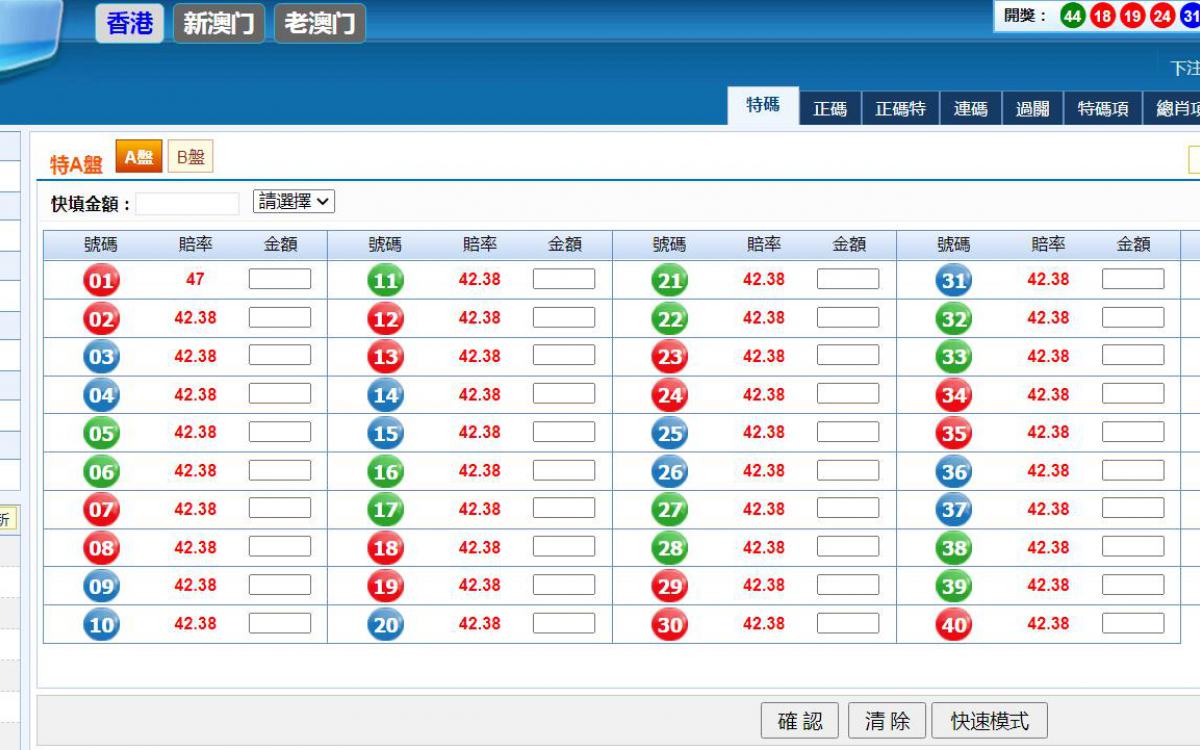Viewport: 1200px width, 750px height.
Task: Open the 正碼特 tab
Action: click(x=900, y=109)
